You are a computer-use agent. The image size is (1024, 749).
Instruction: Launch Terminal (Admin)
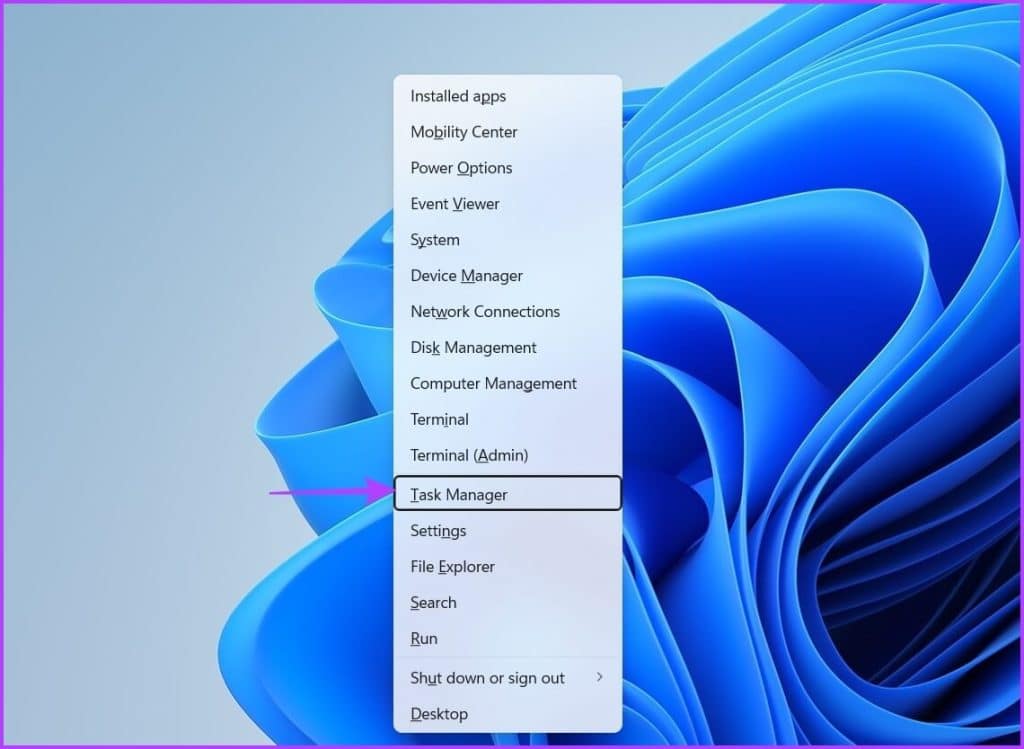(x=507, y=455)
